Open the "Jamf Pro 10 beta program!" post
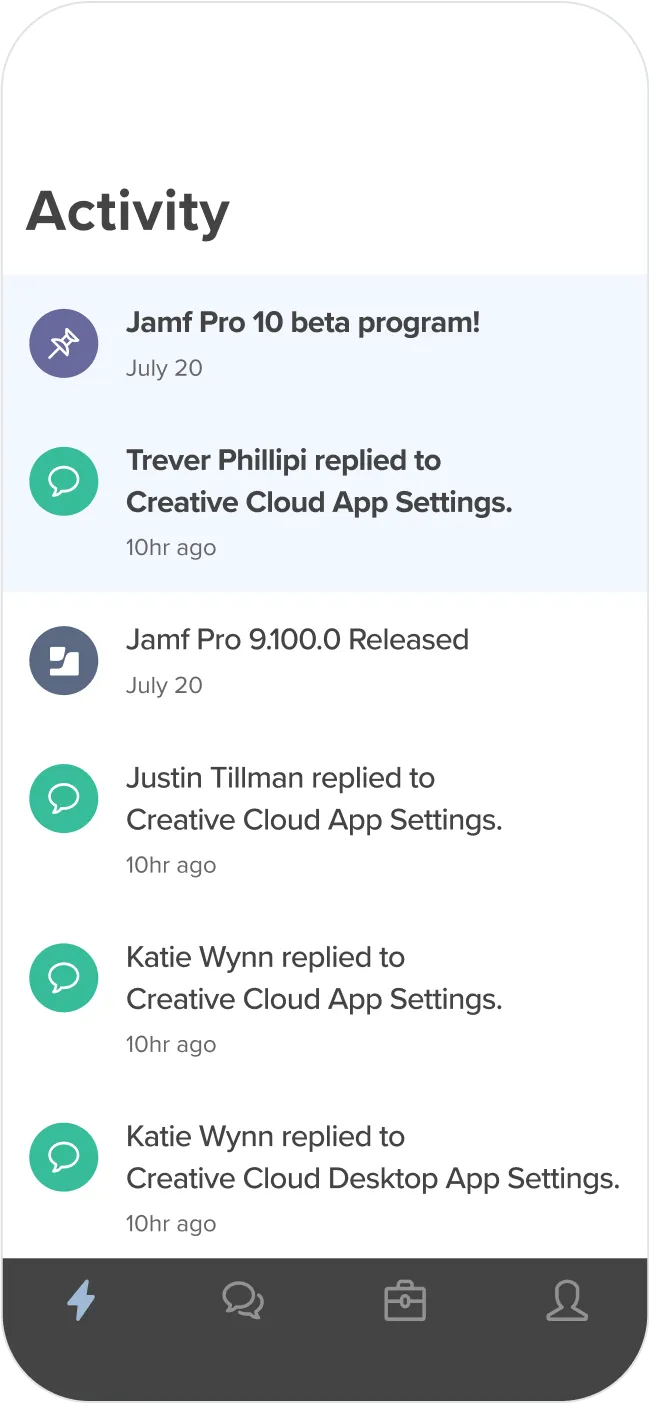Viewport: 649px width, 1403px height. coord(303,323)
